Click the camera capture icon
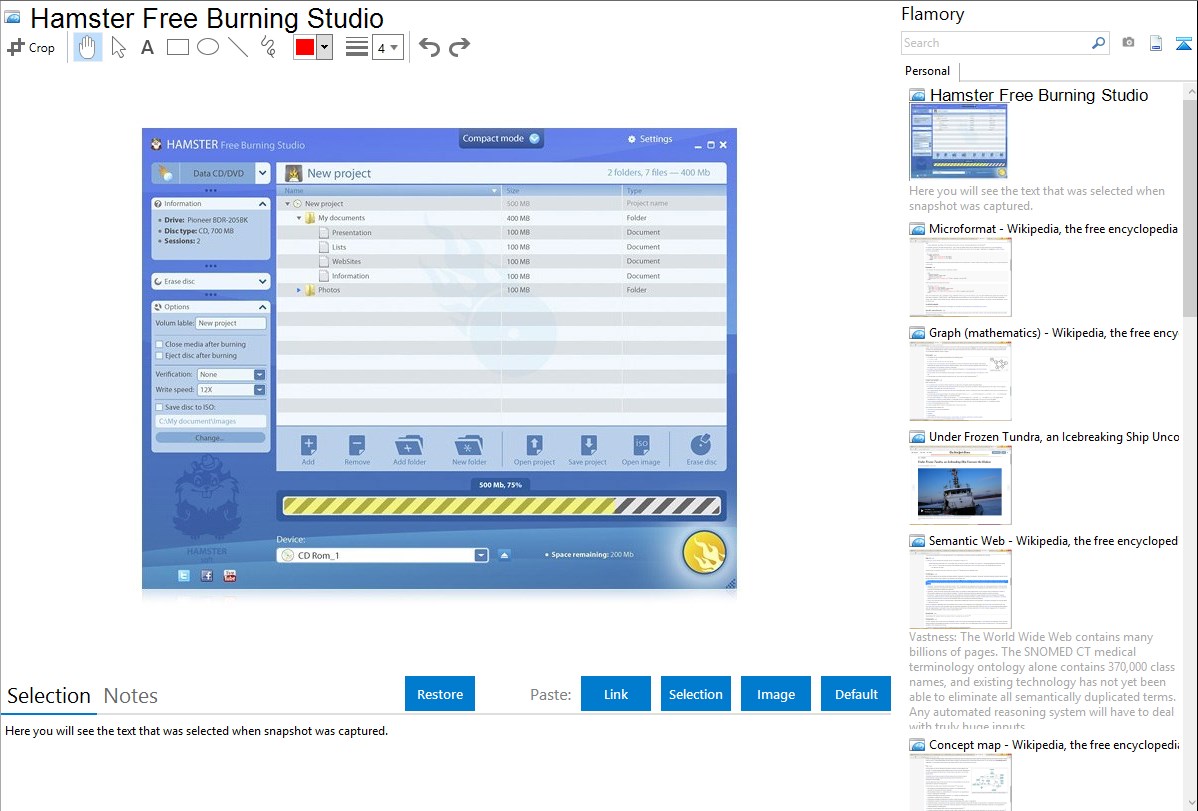Image resolution: width=1198 pixels, height=811 pixels. [x=1128, y=43]
